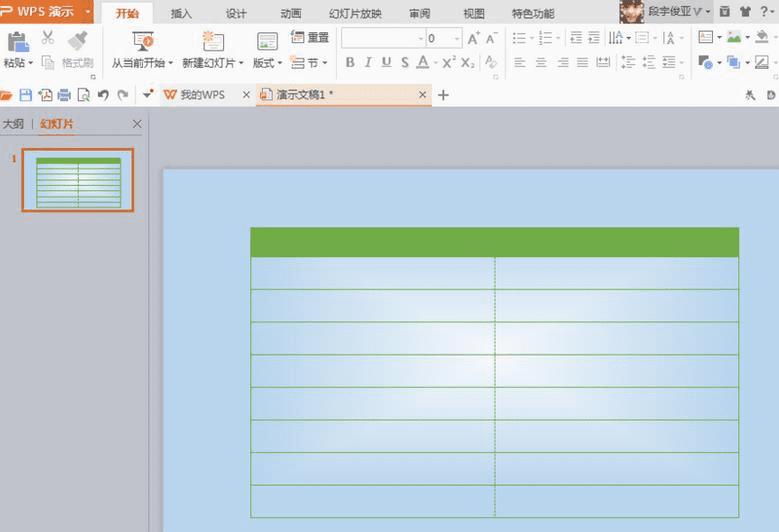Open the 动画 (Animation) ribbon tab
Image resolution: width=779 pixels, height=532 pixels.
(x=291, y=14)
